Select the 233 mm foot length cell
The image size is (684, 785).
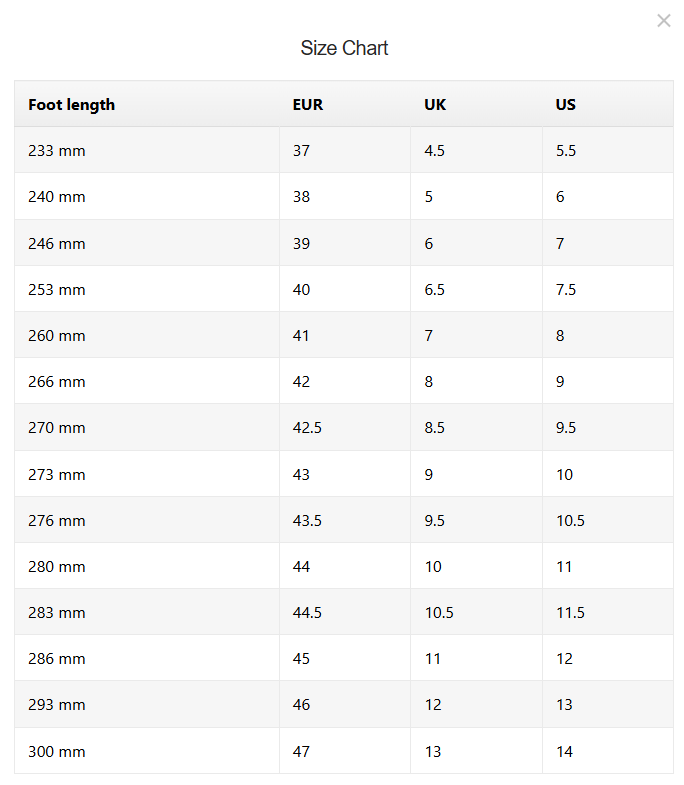(x=57, y=151)
